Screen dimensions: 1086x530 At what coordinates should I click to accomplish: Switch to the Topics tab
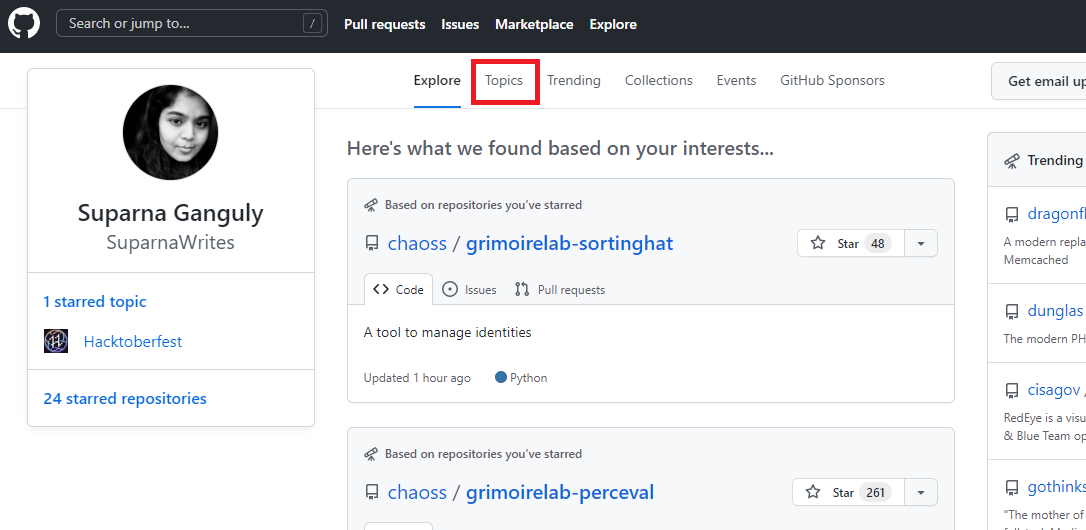point(504,81)
